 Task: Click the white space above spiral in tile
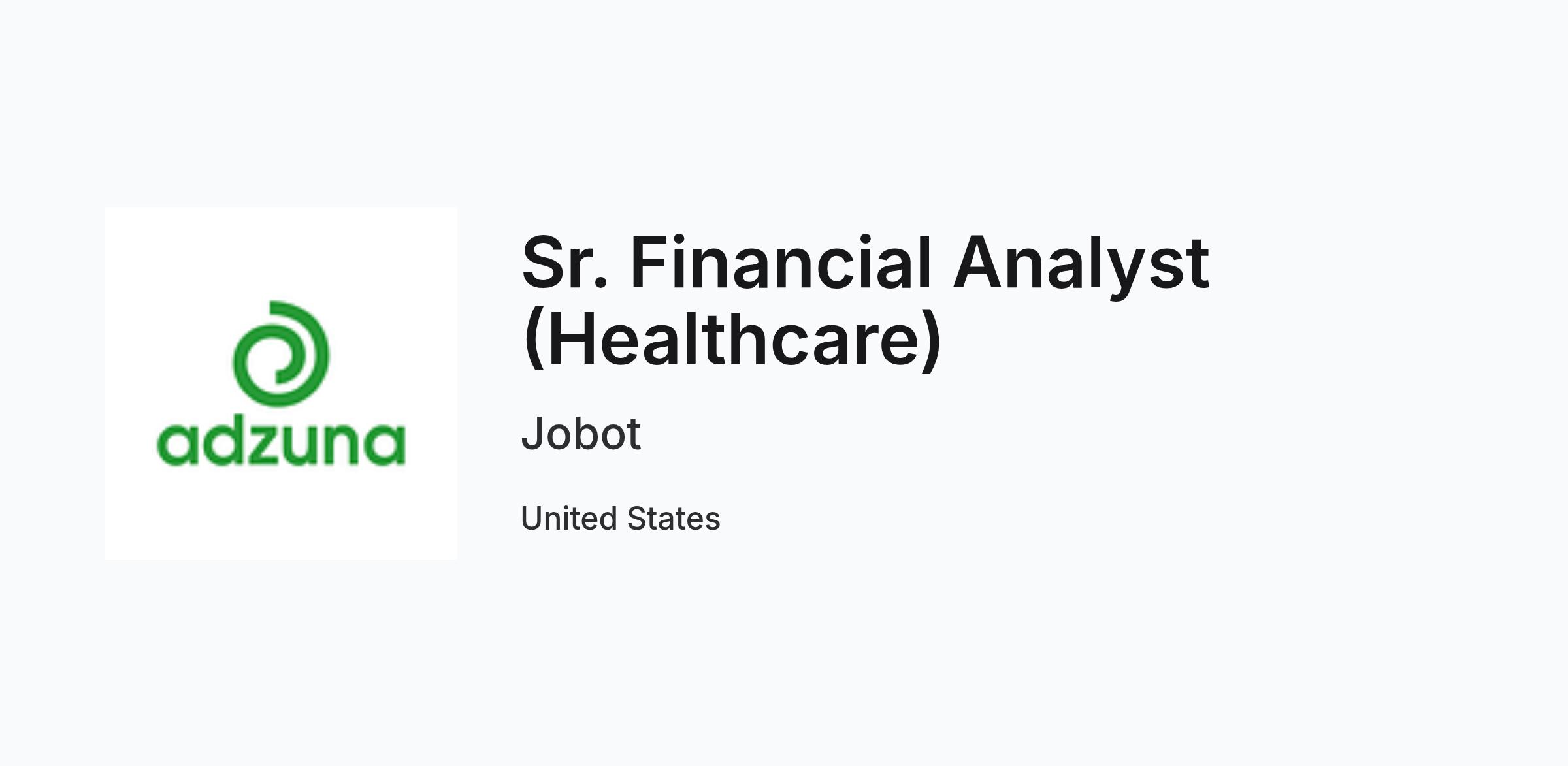[x=281, y=253]
